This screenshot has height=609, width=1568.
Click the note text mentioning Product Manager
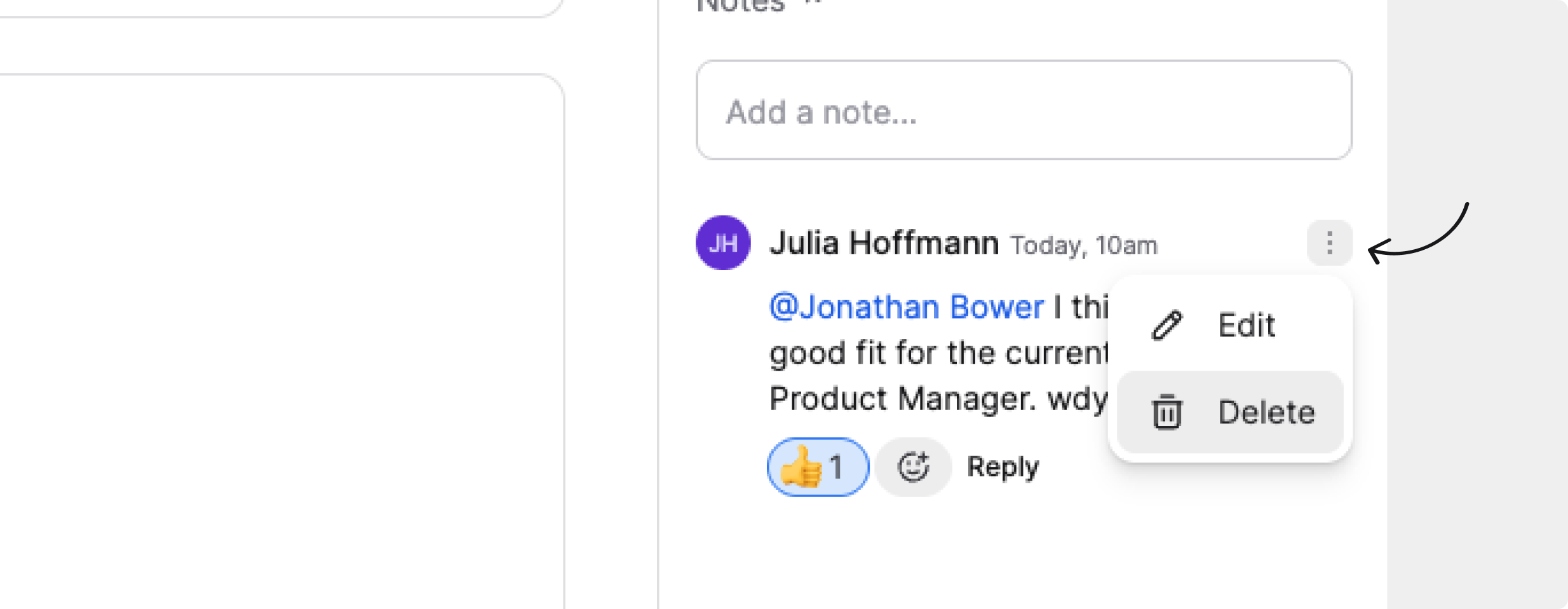click(x=902, y=399)
